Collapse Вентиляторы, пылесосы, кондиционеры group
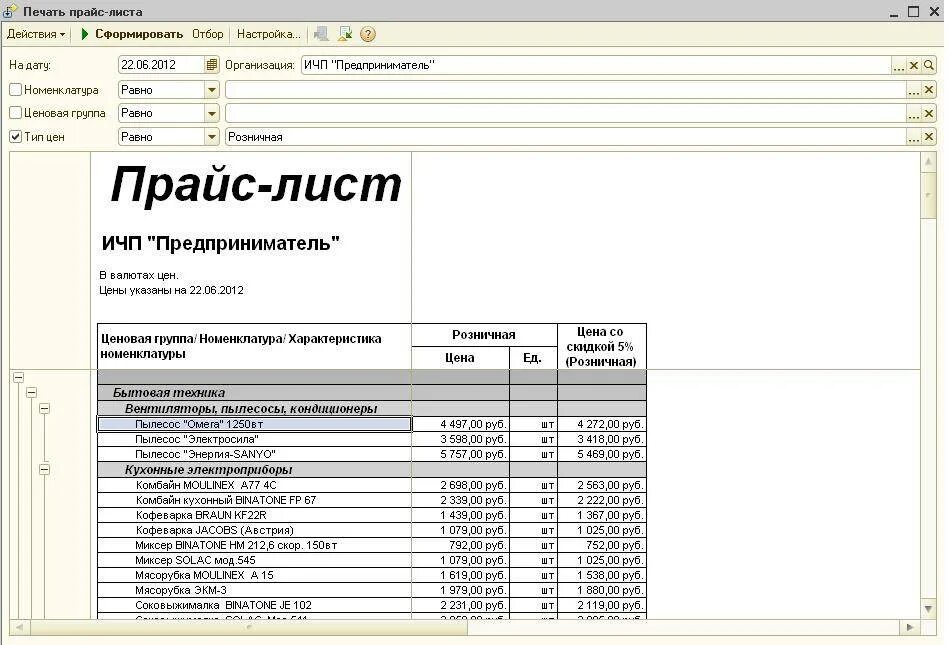This screenshot has width=948, height=645. [x=44, y=409]
